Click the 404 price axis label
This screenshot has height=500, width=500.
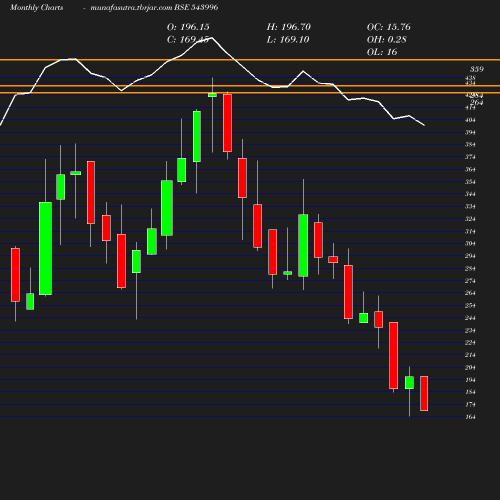click(470, 120)
